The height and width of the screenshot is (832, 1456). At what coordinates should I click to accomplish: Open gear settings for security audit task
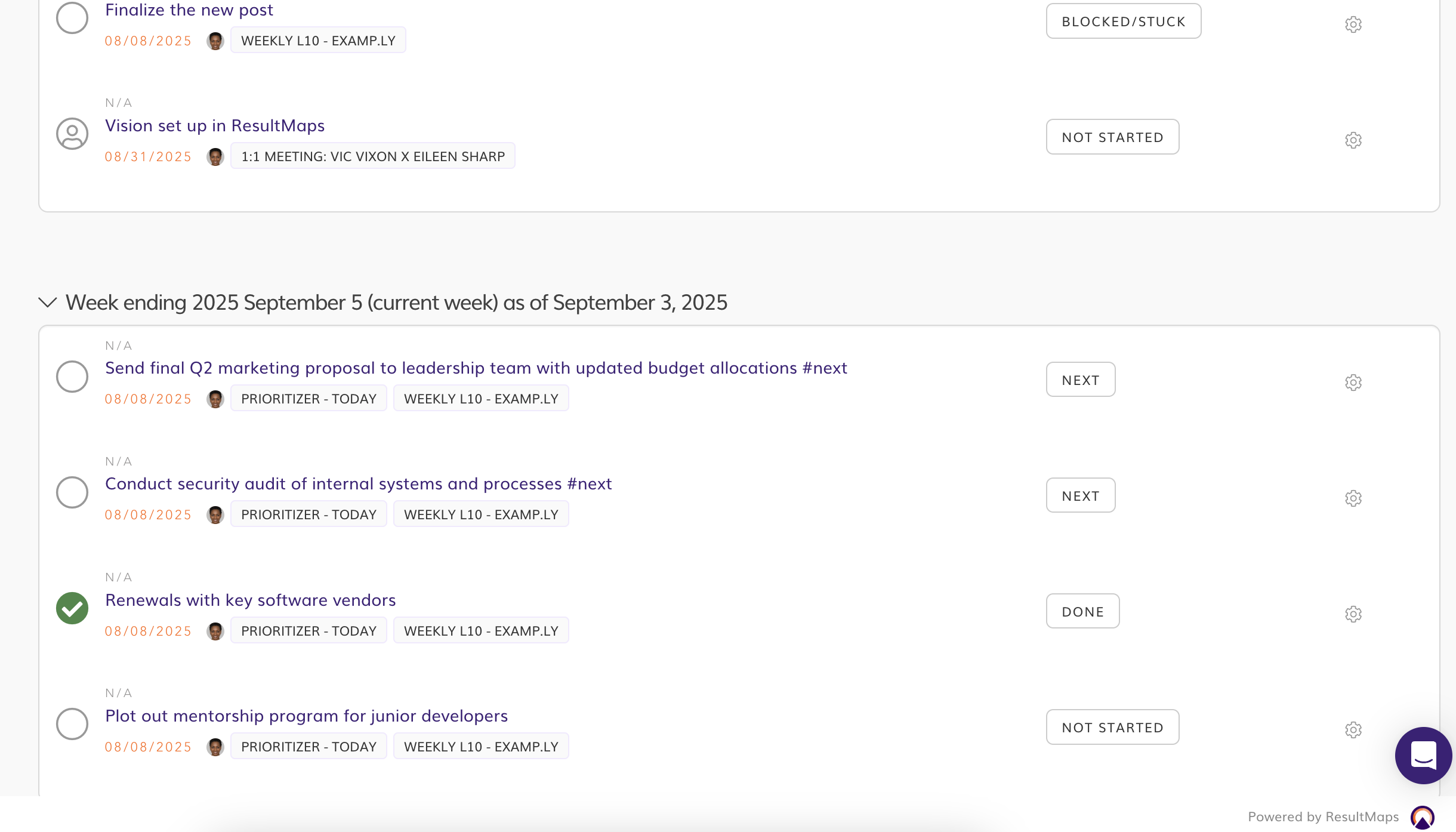point(1353,498)
